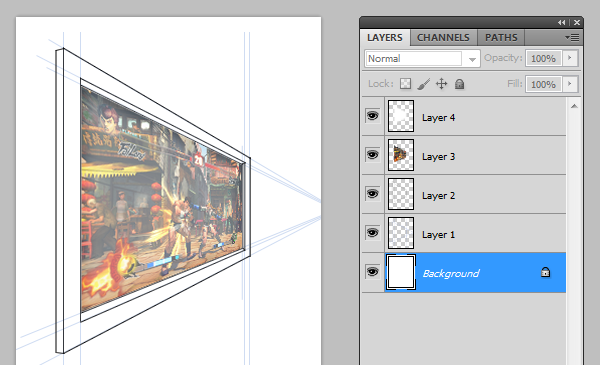The height and width of the screenshot is (365, 600).
Task: Open the Opacity slider arrow
Action: coord(570,58)
